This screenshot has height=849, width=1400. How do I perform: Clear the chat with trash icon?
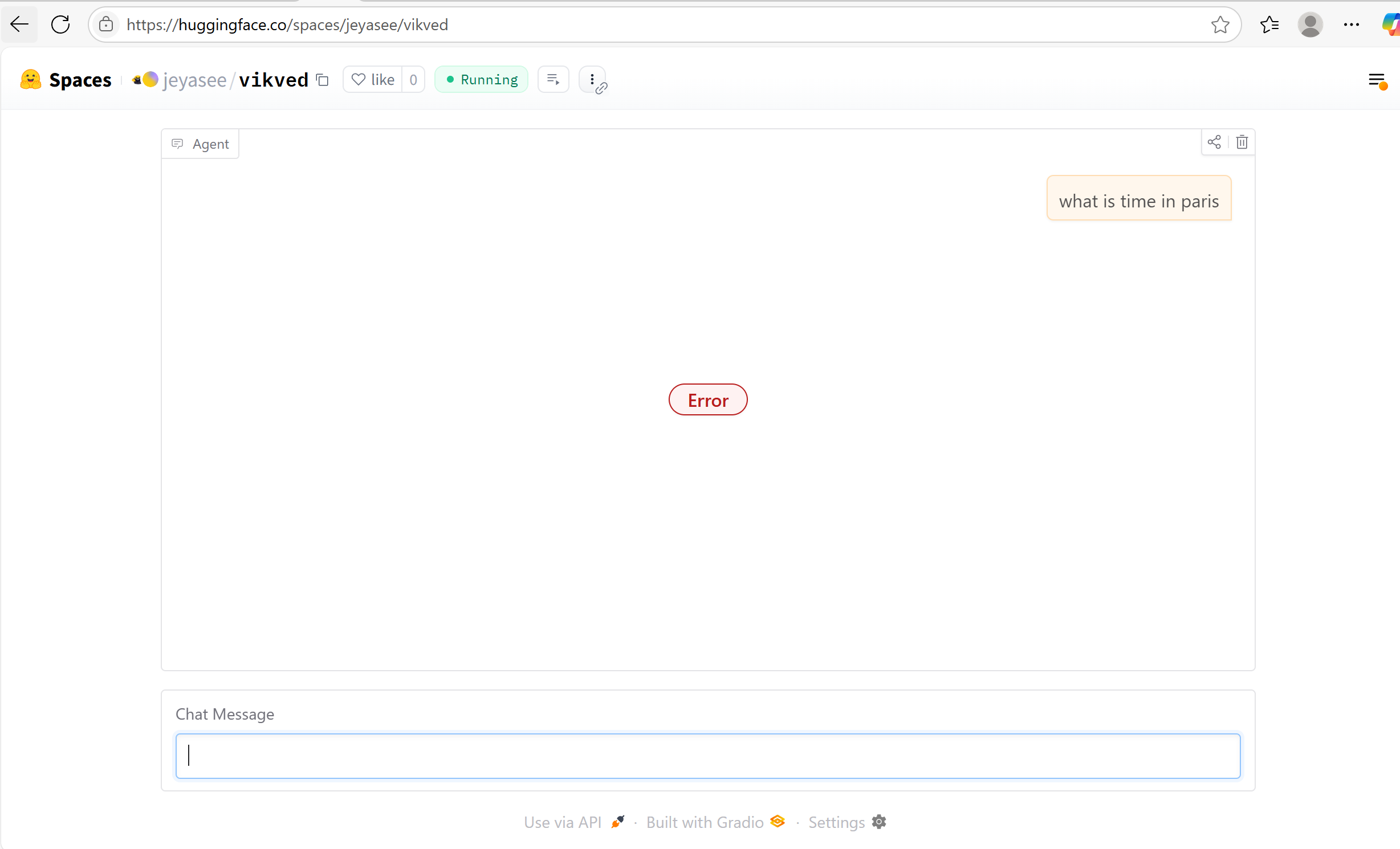click(1242, 142)
